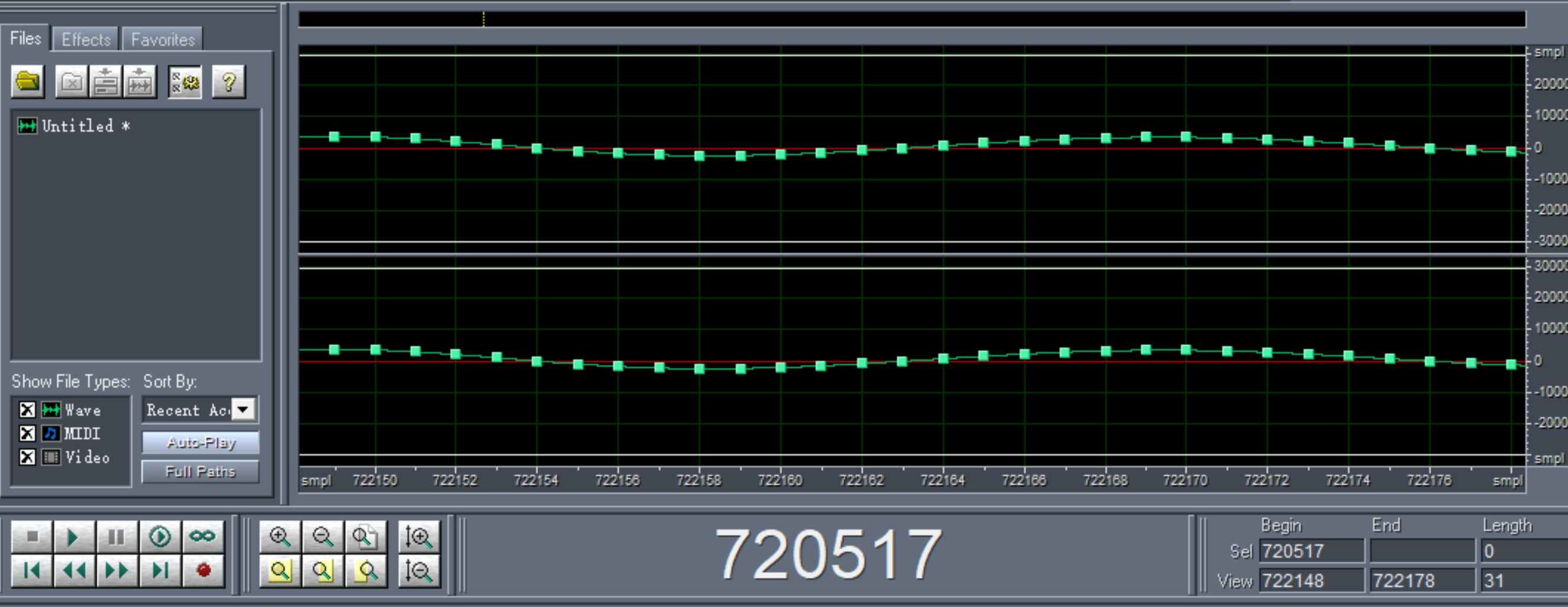Click the View Length field showing 31
Viewport: 1568px width, 607px height.
click(x=1525, y=580)
